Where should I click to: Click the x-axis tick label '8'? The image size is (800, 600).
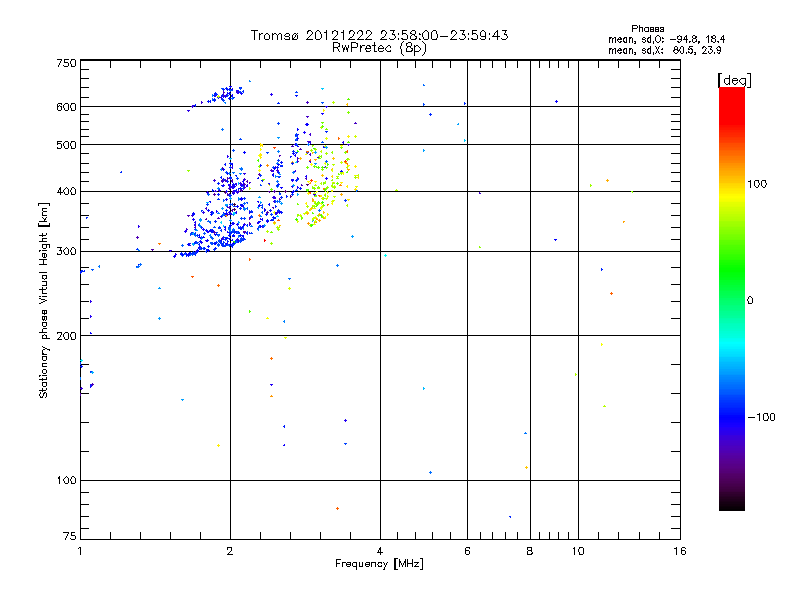(530, 551)
